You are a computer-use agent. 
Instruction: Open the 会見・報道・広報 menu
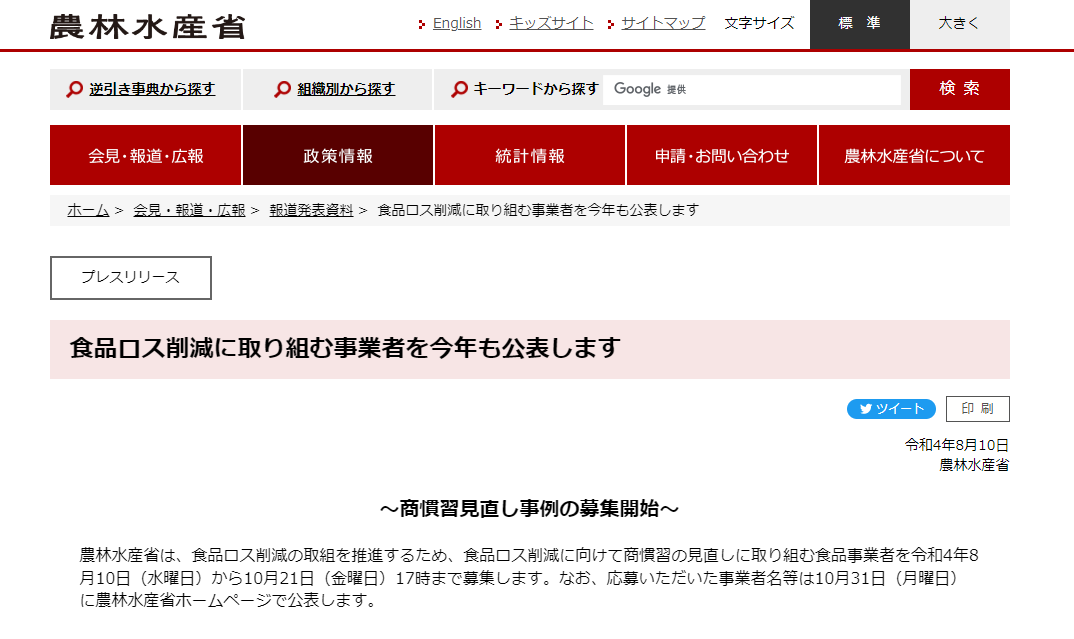pos(146,155)
